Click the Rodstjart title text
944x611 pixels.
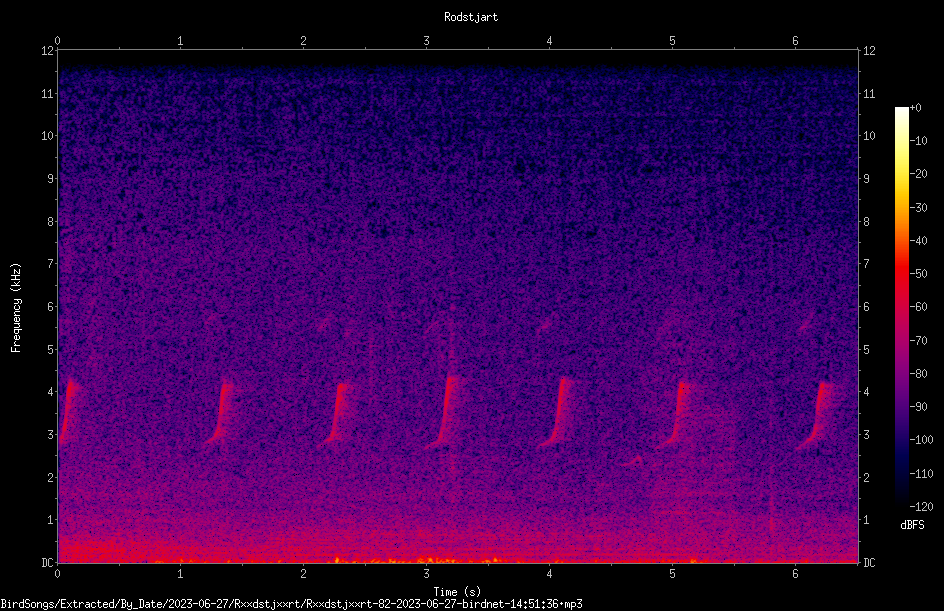pos(471,17)
